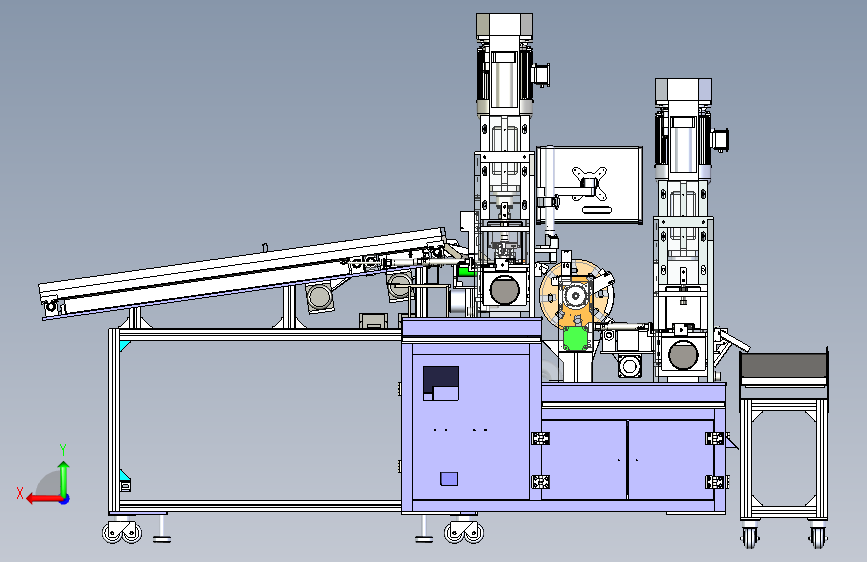Select the junction box on the left motor
Viewport: 867px width, 562px height.
tap(541, 75)
